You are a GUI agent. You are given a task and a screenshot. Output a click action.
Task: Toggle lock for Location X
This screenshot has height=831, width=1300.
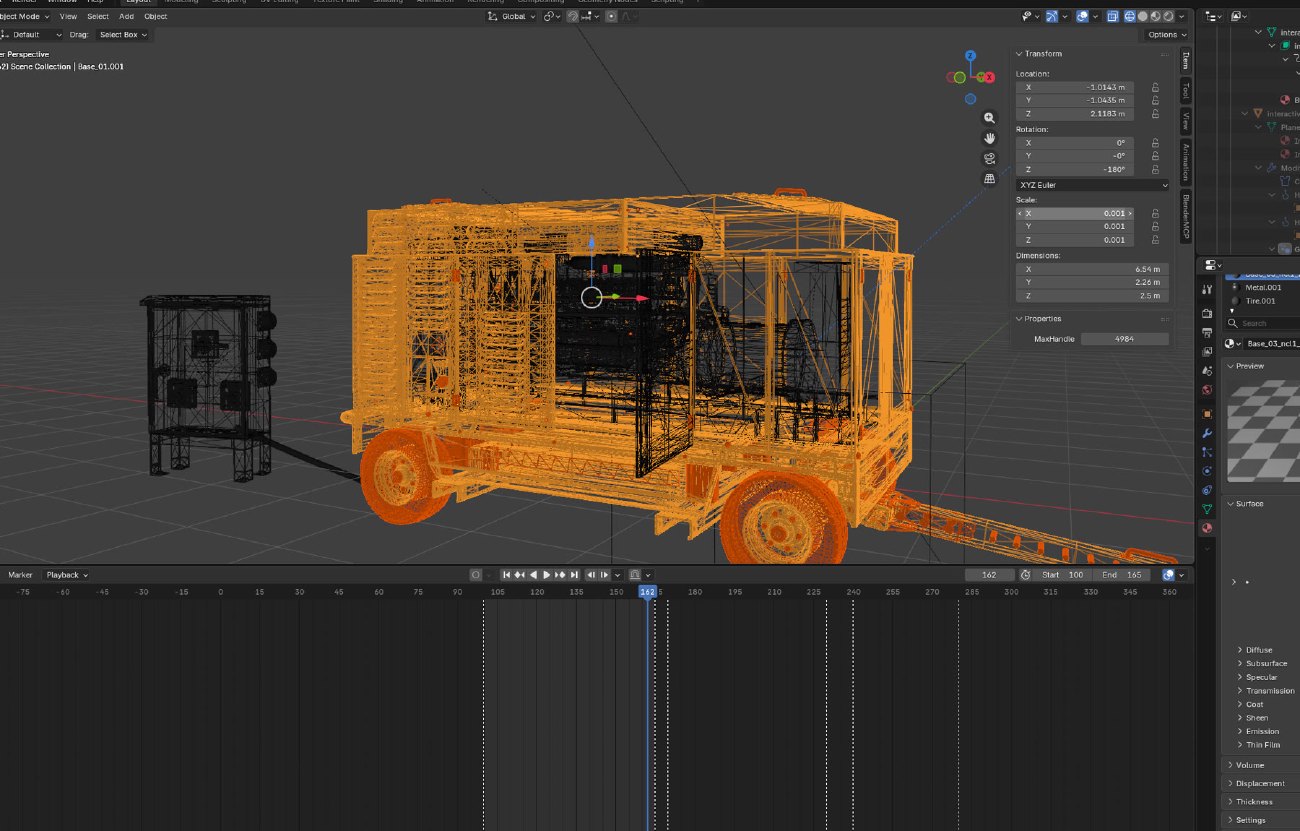tap(1155, 87)
